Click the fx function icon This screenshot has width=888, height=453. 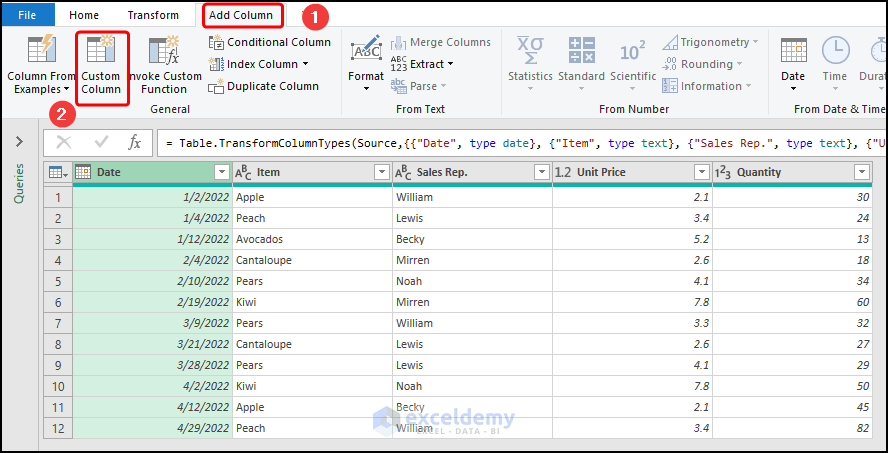point(134,143)
